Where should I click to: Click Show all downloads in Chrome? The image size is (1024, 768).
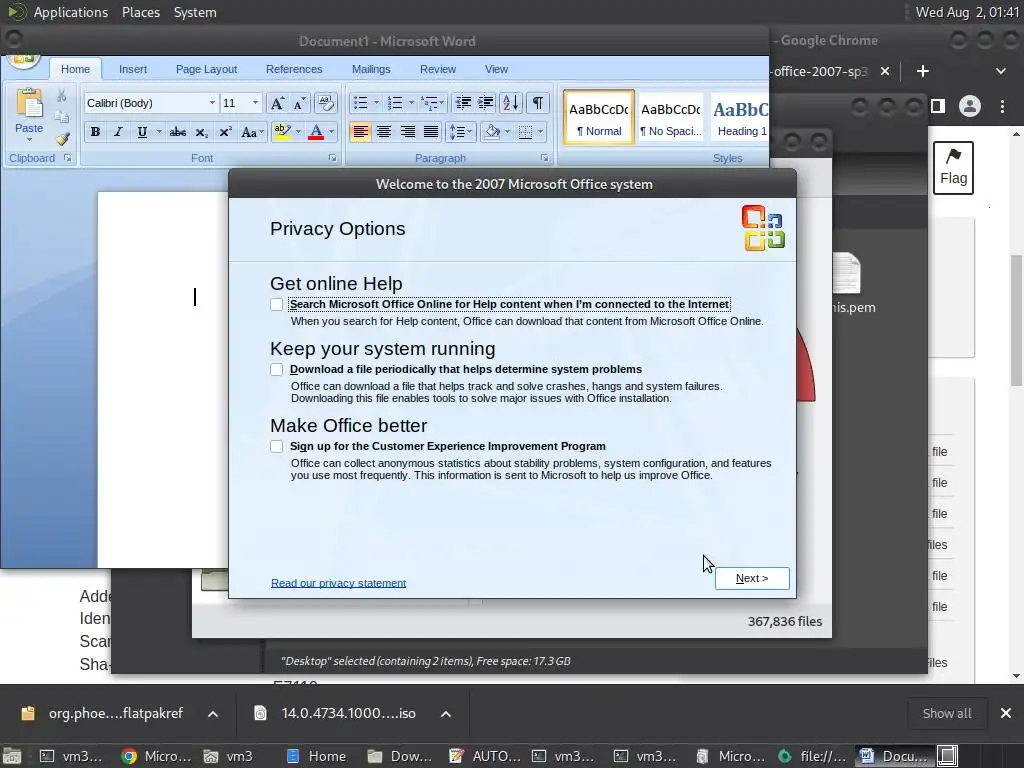946,714
